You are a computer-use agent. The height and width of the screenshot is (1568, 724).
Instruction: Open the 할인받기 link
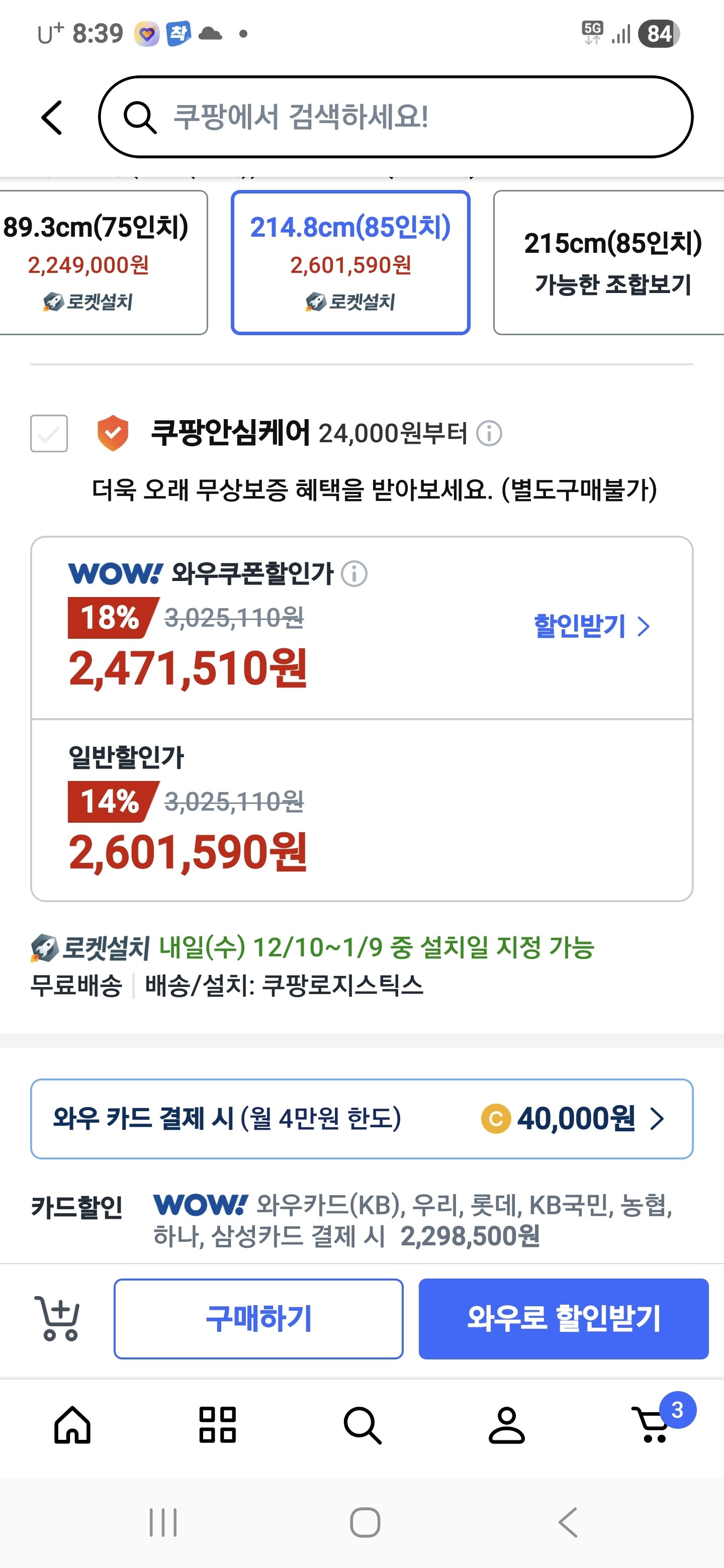pos(591,626)
